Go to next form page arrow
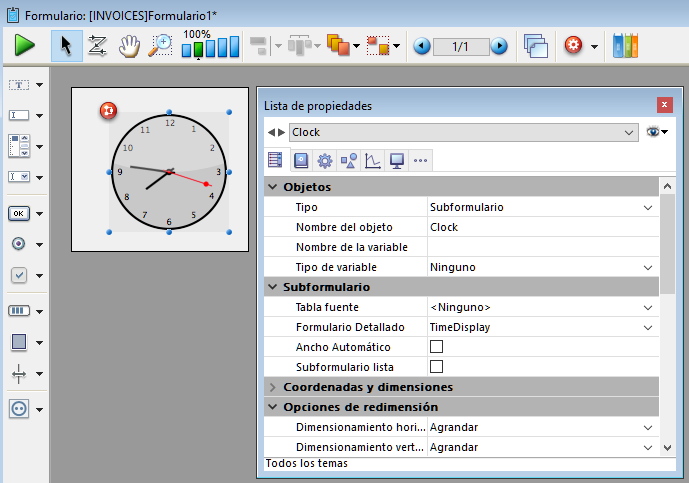689x483 pixels. coord(498,46)
